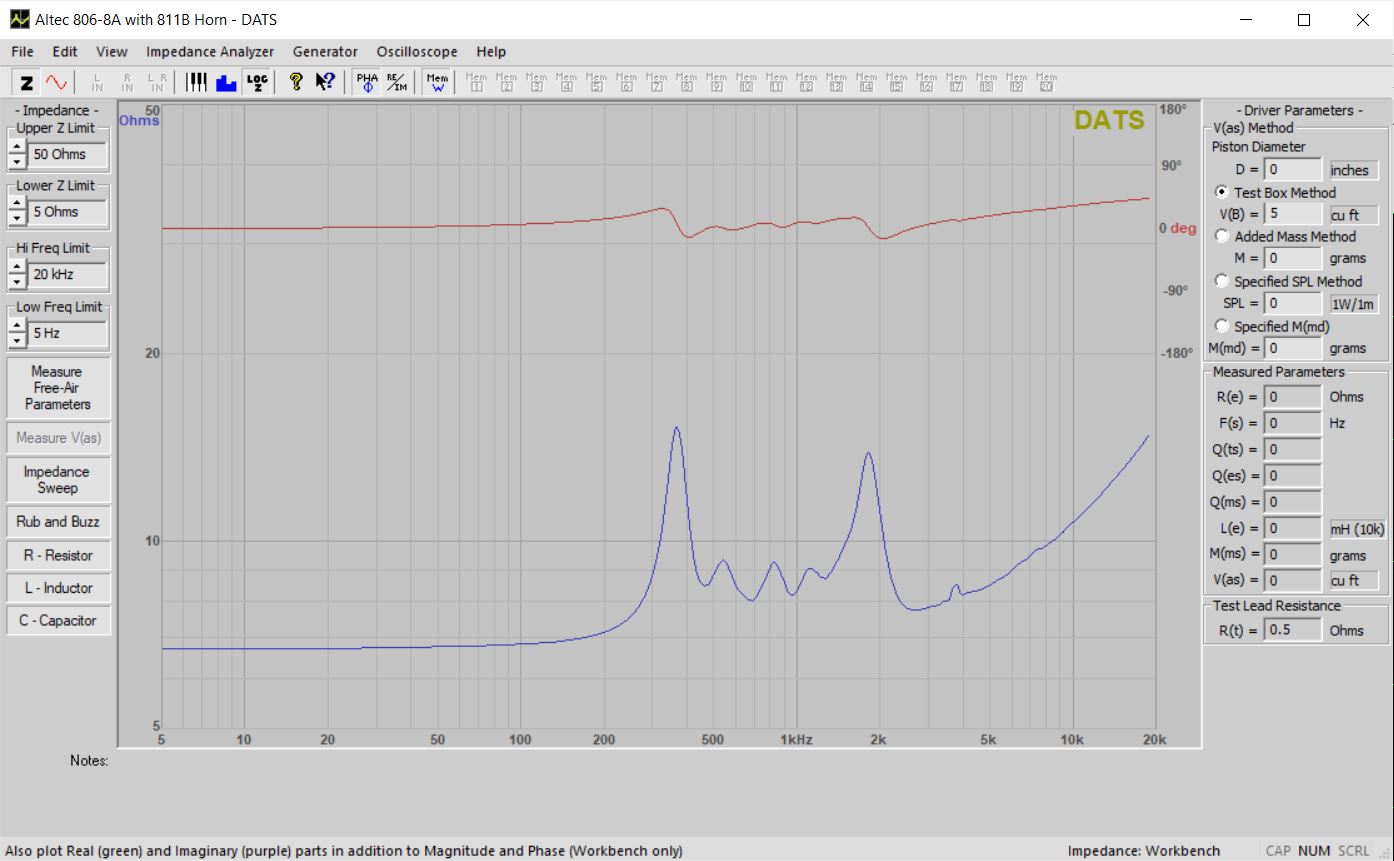Select the Test Box Method radio button
The width and height of the screenshot is (1394, 861).
click(x=1222, y=192)
